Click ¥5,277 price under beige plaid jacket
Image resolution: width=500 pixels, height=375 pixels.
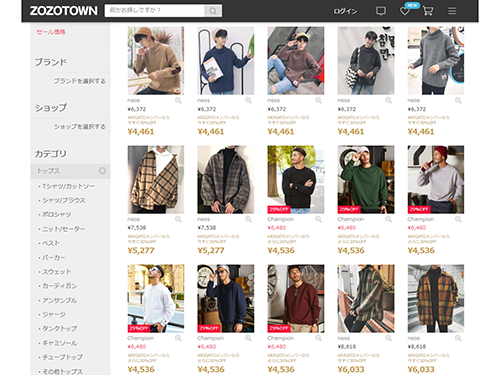(x=141, y=250)
